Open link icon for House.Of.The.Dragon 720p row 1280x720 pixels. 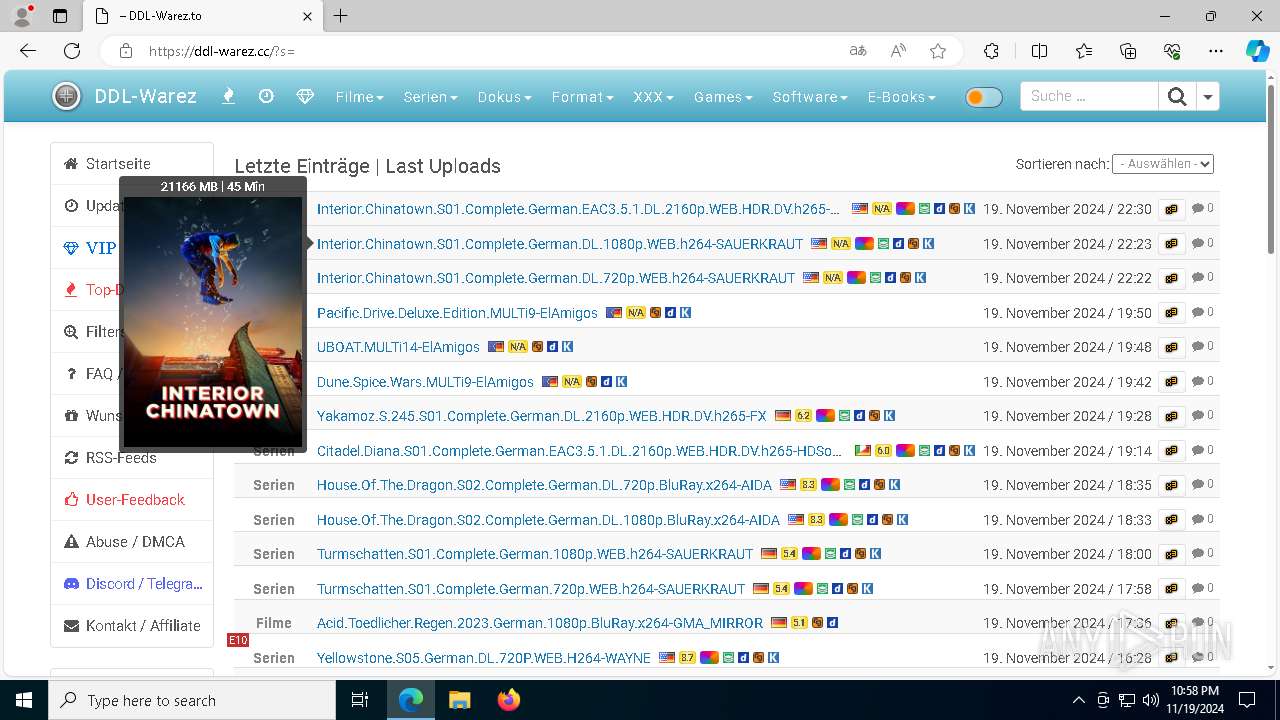click(1171, 485)
